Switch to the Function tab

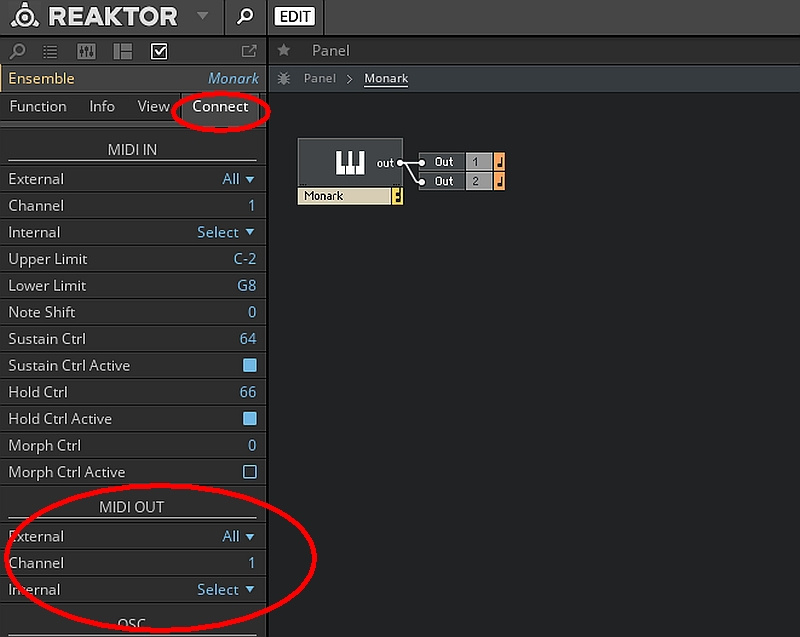(x=38, y=106)
